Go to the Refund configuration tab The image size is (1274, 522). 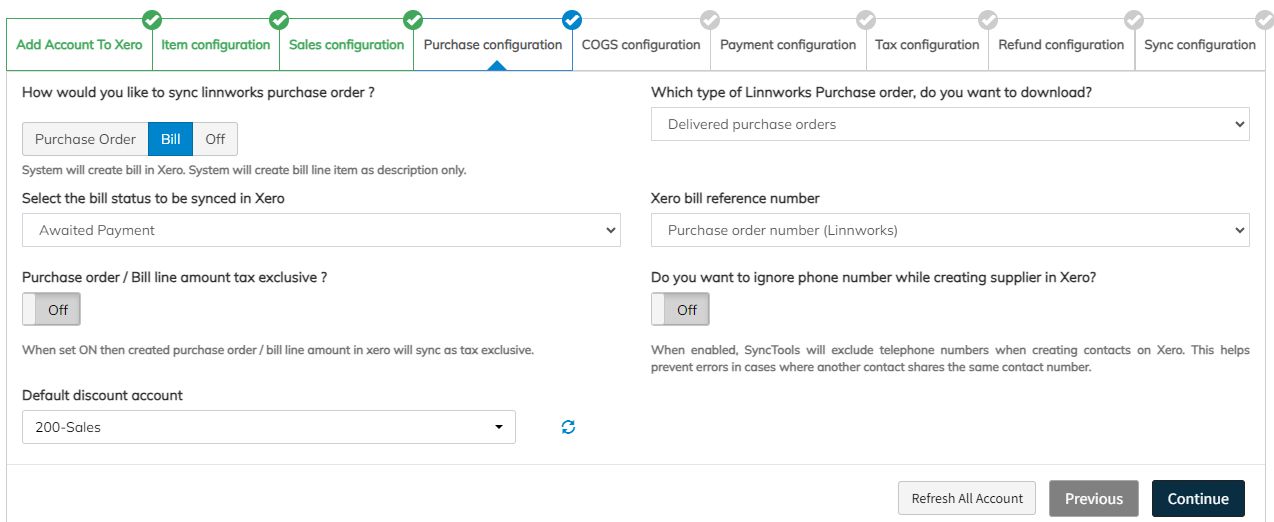pyautogui.click(x=1061, y=45)
